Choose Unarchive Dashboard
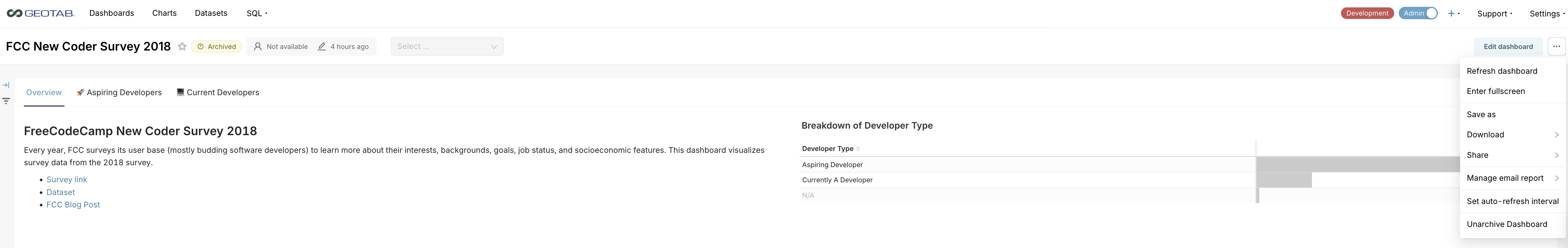The height and width of the screenshot is (248, 1568). pos(1513,224)
